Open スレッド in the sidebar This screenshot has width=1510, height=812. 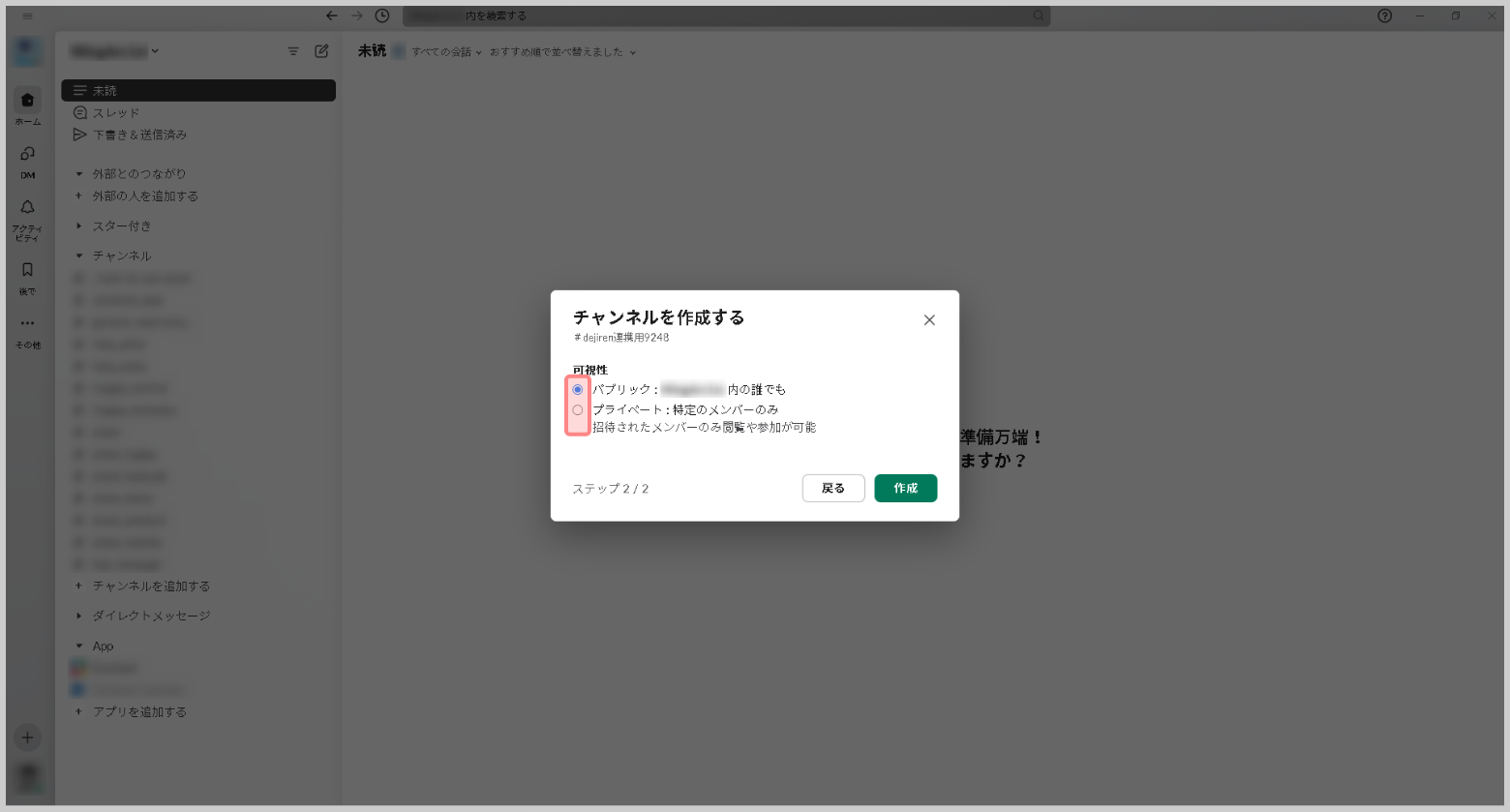tap(116, 113)
